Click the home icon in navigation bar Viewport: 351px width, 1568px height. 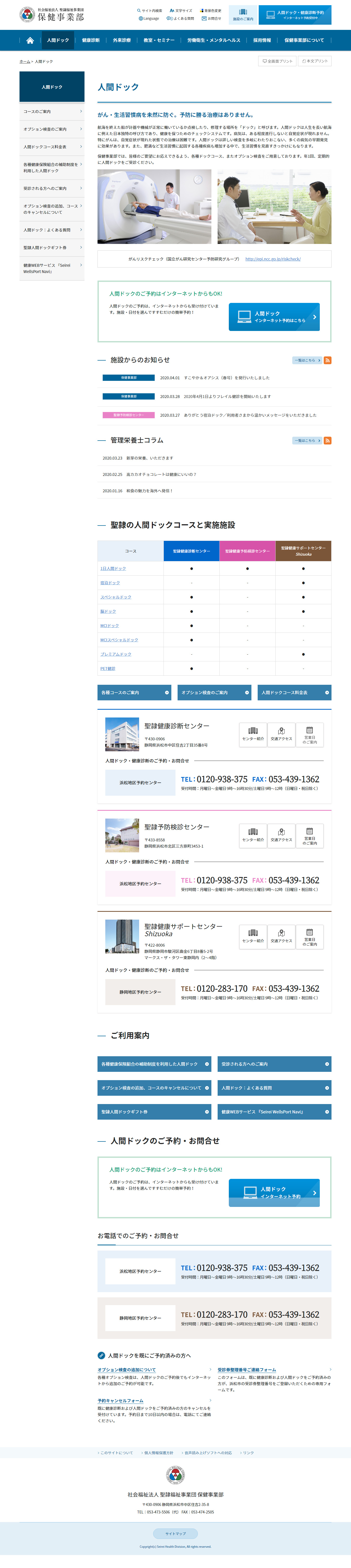tap(30, 40)
